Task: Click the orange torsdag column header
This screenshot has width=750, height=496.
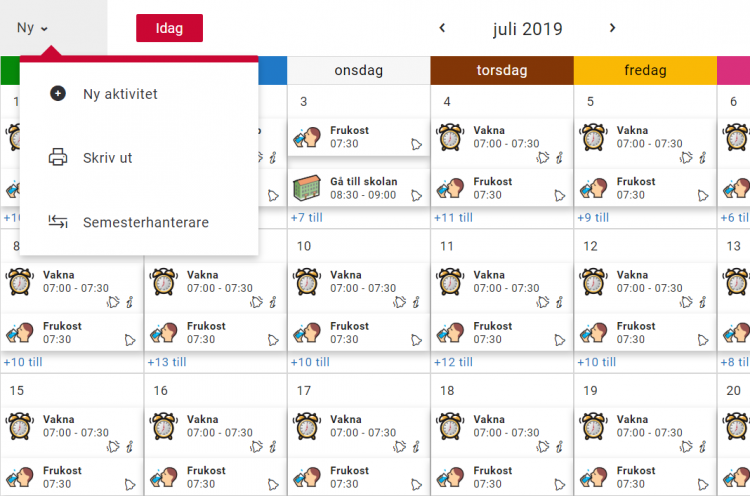Action: click(x=502, y=71)
